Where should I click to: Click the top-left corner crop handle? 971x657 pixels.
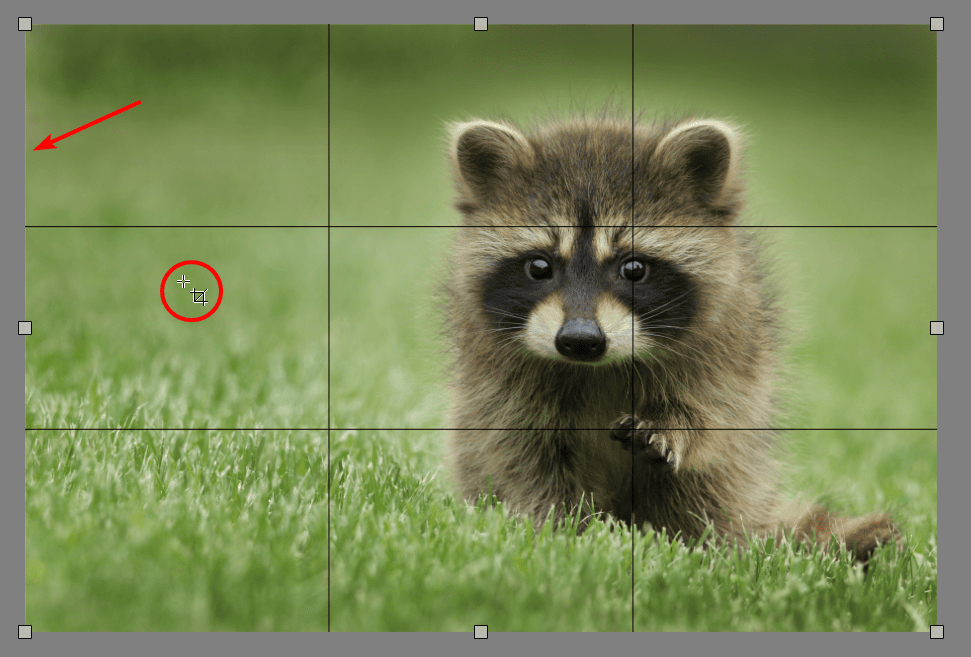tap(25, 24)
